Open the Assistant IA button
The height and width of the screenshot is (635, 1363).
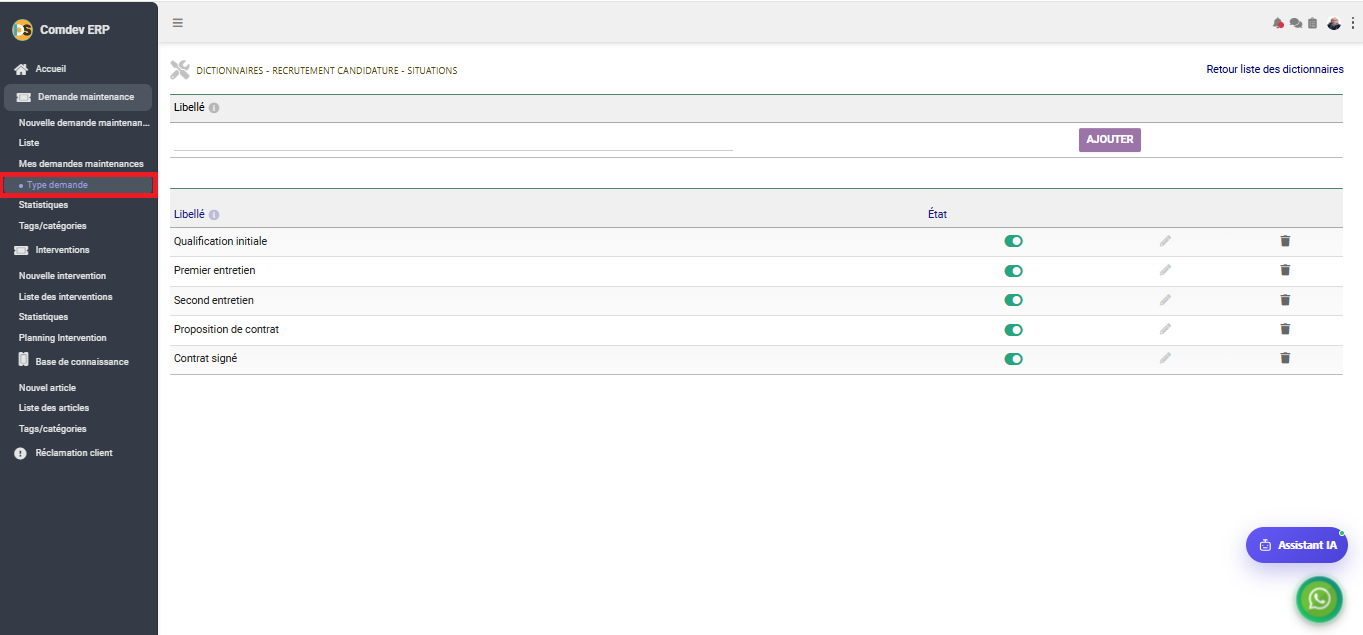(x=1297, y=545)
